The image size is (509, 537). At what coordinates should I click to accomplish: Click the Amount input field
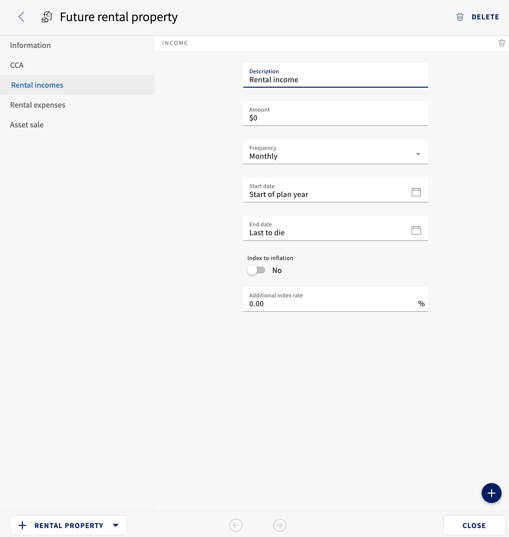pyautogui.click(x=336, y=114)
